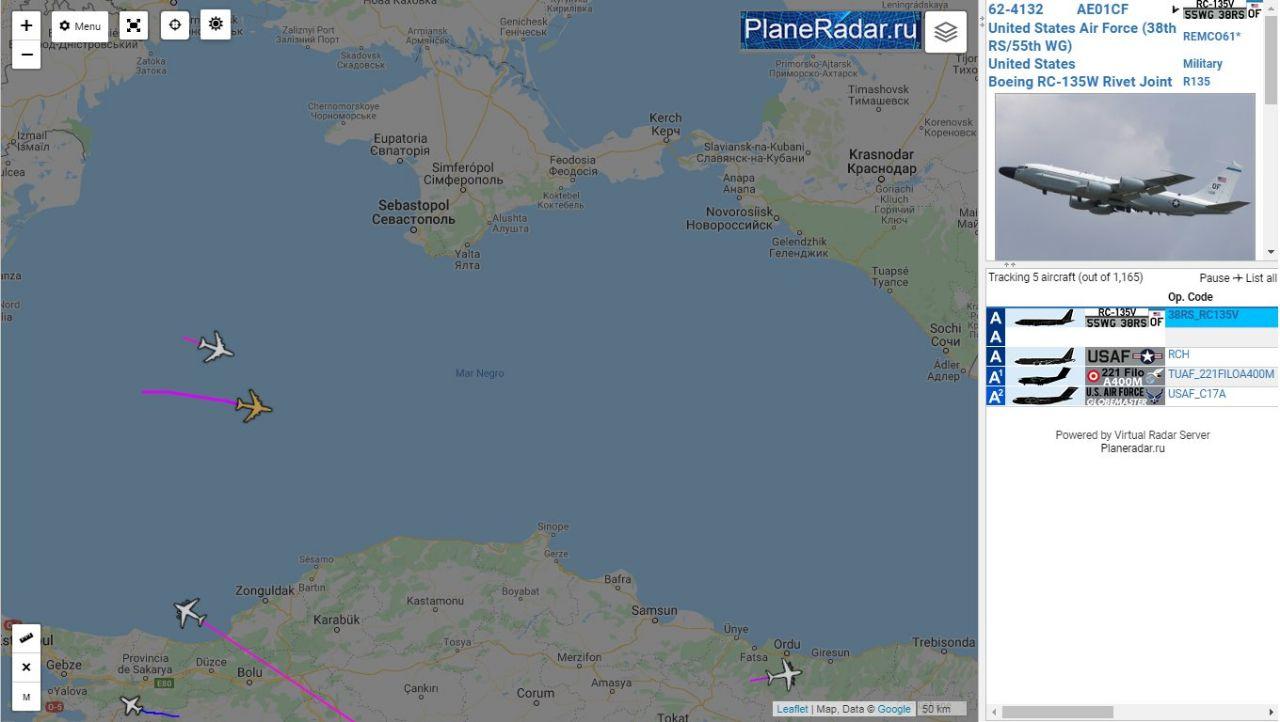Toggle measurement unit M button

coord(26,696)
